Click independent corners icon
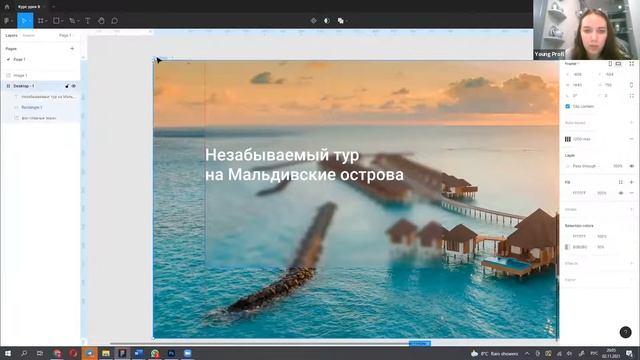640x360 pixels. pos(631,96)
